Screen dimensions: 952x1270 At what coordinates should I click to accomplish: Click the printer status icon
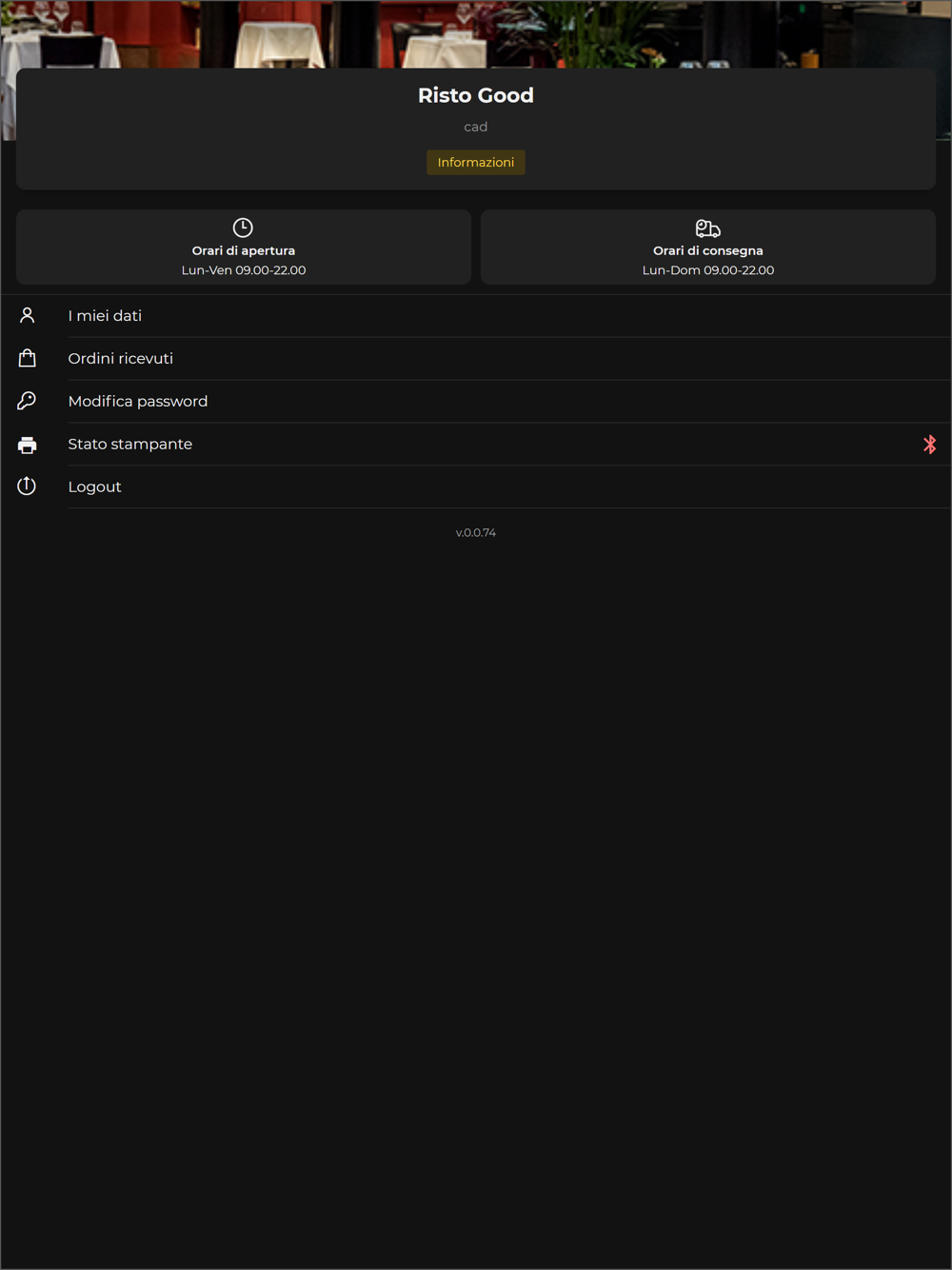pos(27,445)
